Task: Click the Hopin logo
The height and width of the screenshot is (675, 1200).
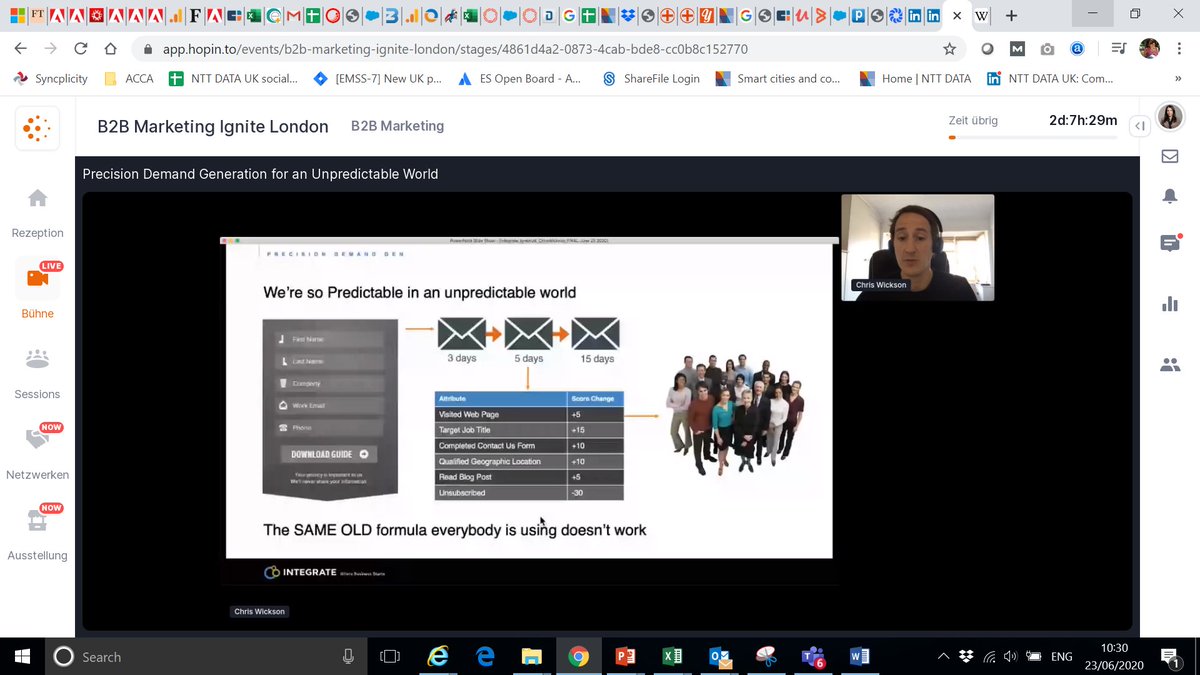Action: pyautogui.click(x=37, y=127)
